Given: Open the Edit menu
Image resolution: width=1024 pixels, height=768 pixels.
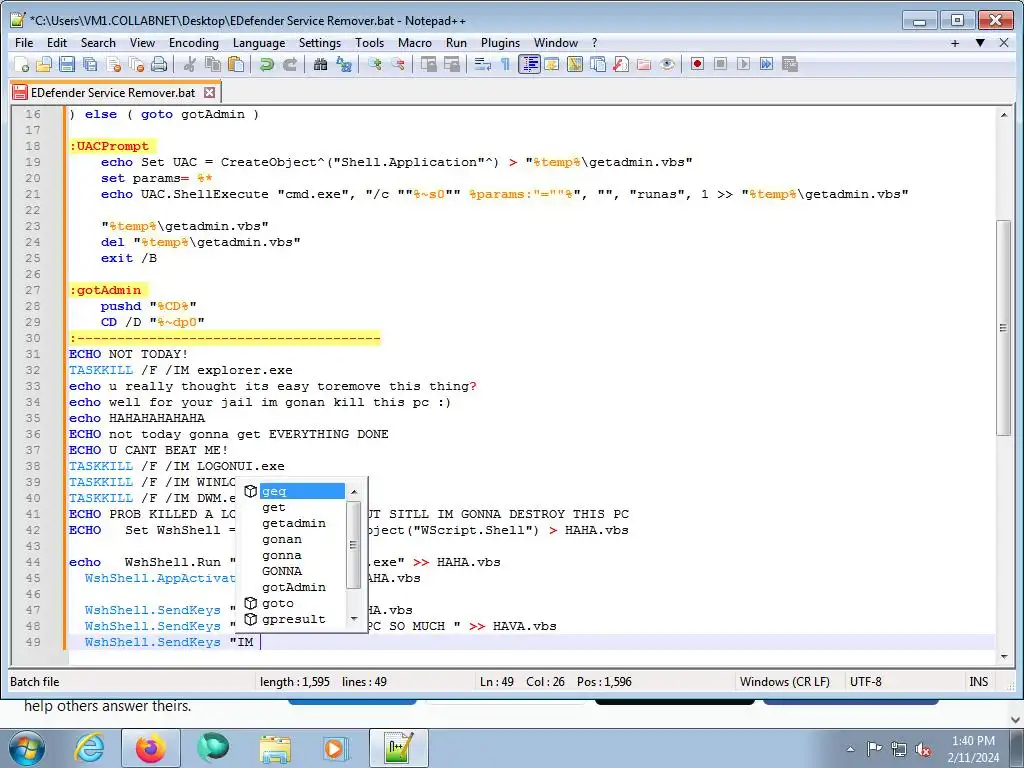Looking at the screenshot, I should 57,42.
